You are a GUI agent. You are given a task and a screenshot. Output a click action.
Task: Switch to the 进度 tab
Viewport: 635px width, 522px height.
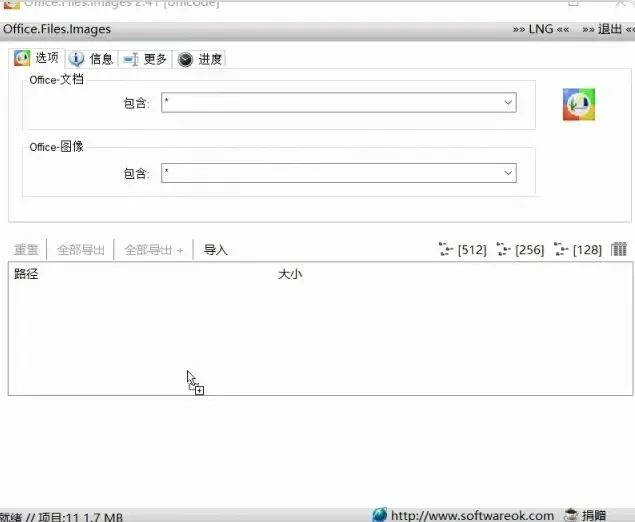199,59
